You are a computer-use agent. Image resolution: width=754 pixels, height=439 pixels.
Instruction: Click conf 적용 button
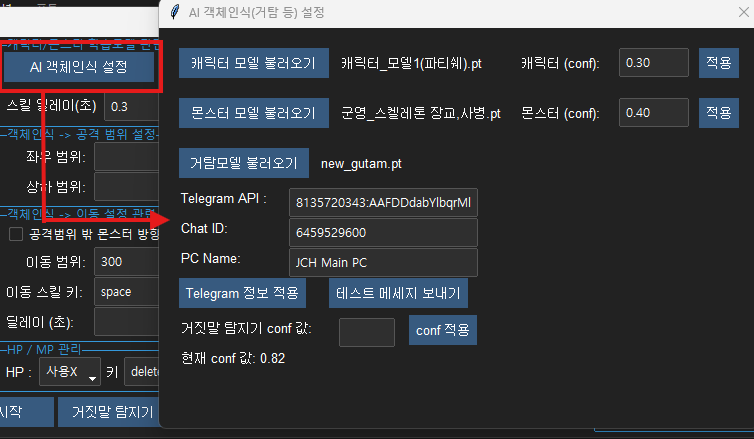tap(443, 330)
